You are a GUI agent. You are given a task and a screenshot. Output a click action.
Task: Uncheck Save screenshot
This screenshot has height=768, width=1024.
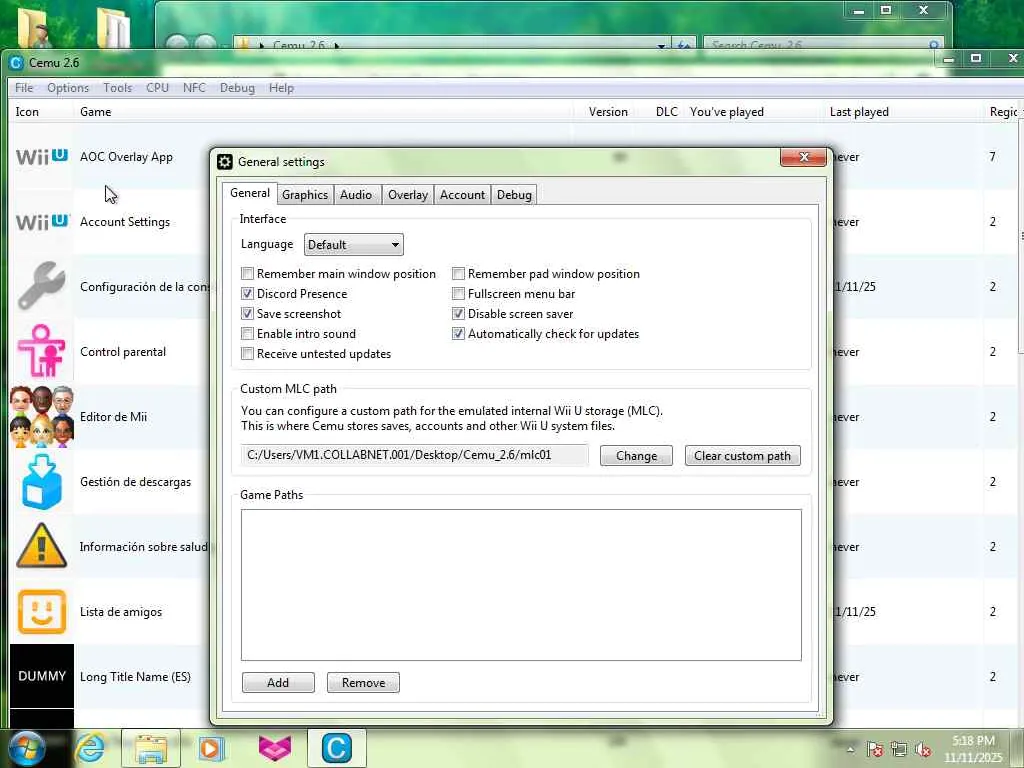[248, 313]
